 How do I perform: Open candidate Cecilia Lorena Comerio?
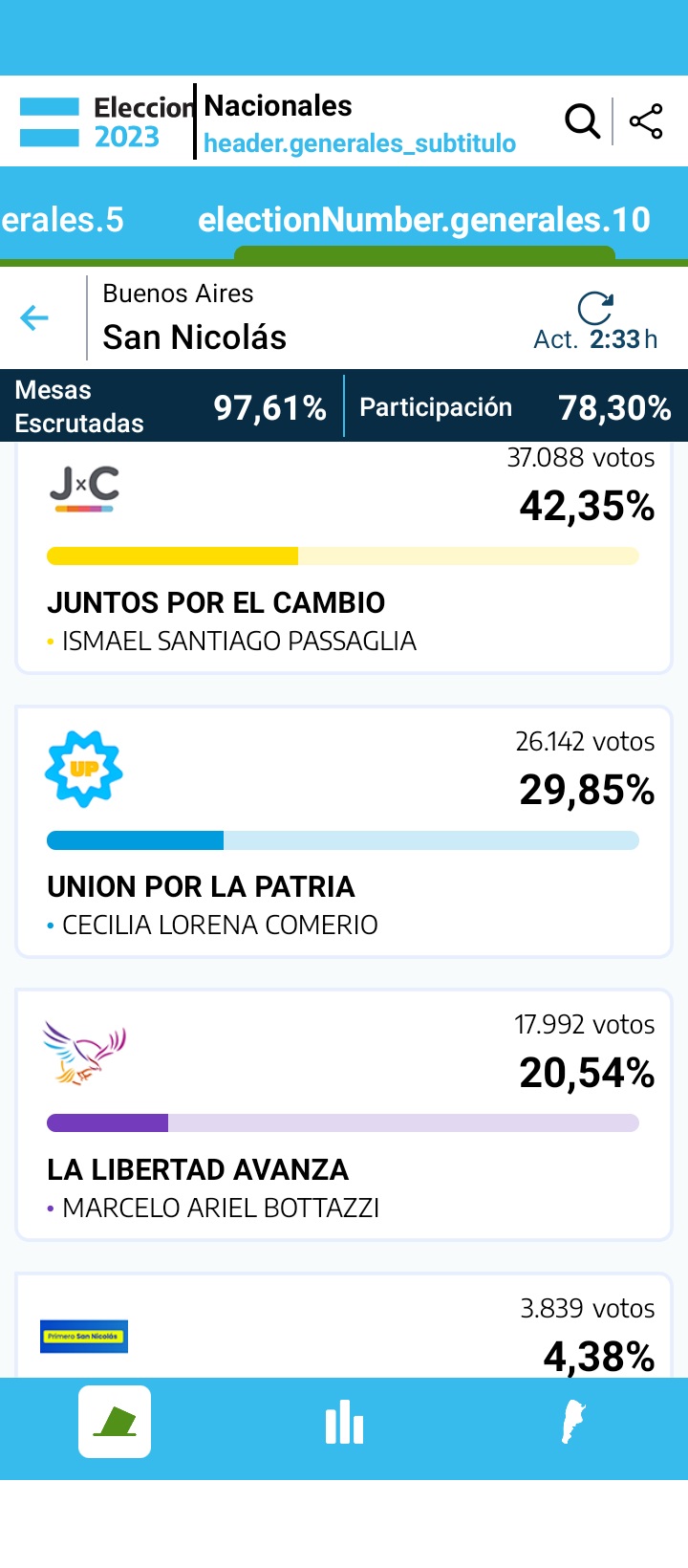click(220, 925)
